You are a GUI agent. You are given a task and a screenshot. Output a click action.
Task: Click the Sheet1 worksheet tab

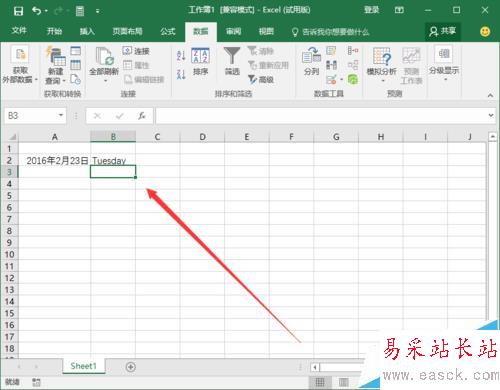pos(83,366)
